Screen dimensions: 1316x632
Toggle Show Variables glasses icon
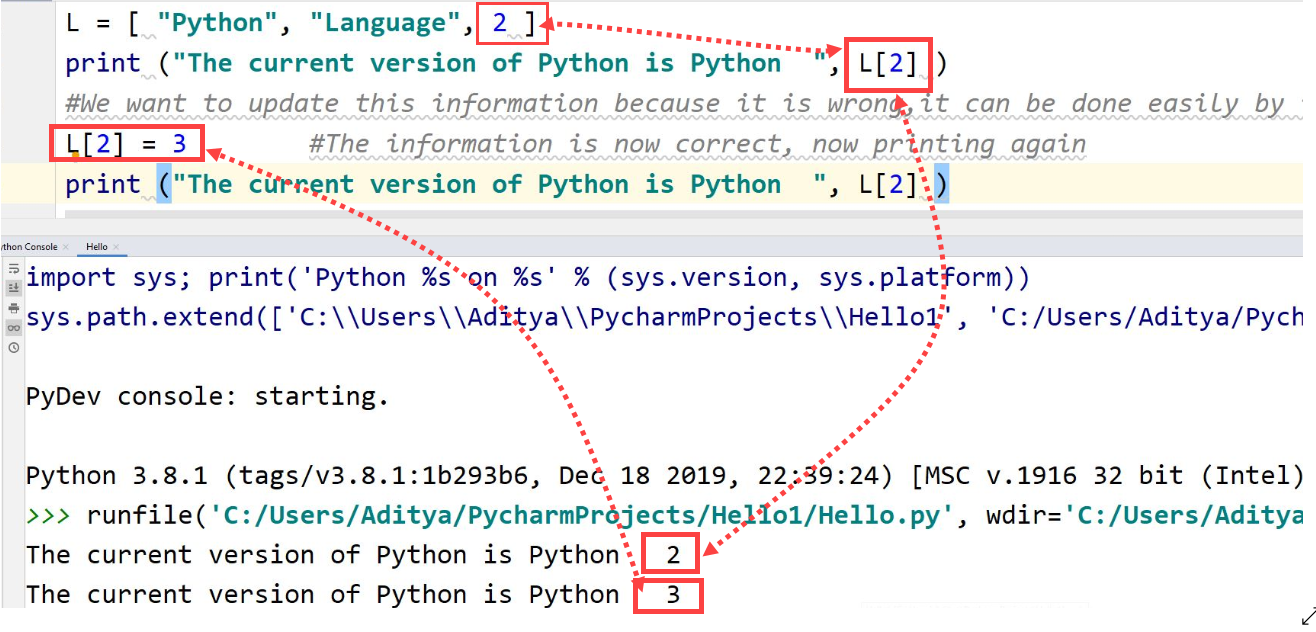point(13,327)
